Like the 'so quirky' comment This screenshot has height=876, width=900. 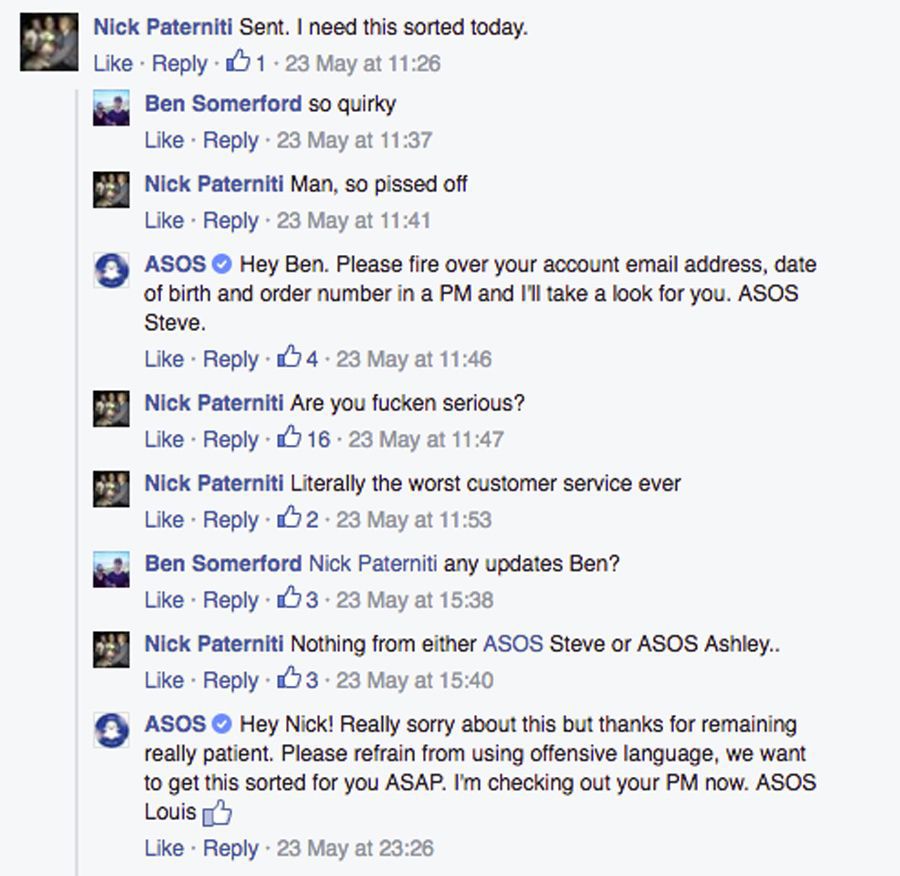(164, 140)
